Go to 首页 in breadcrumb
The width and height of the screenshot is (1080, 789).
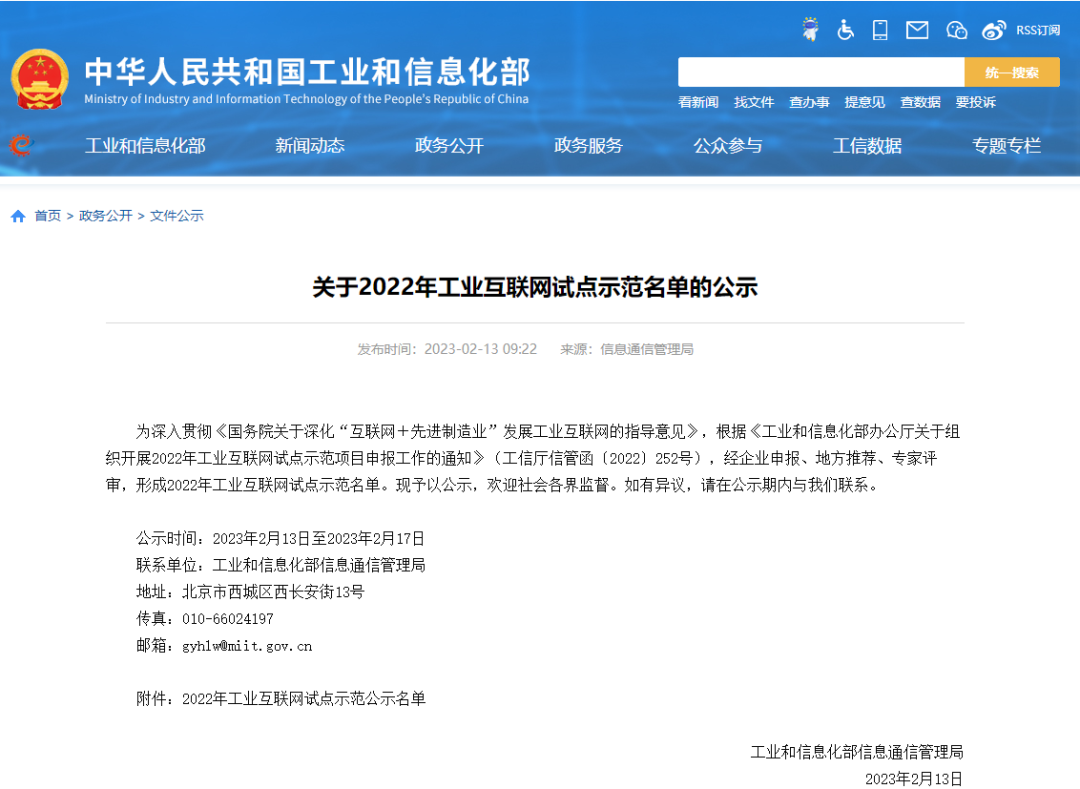pyautogui.click(x=48, y=216)
